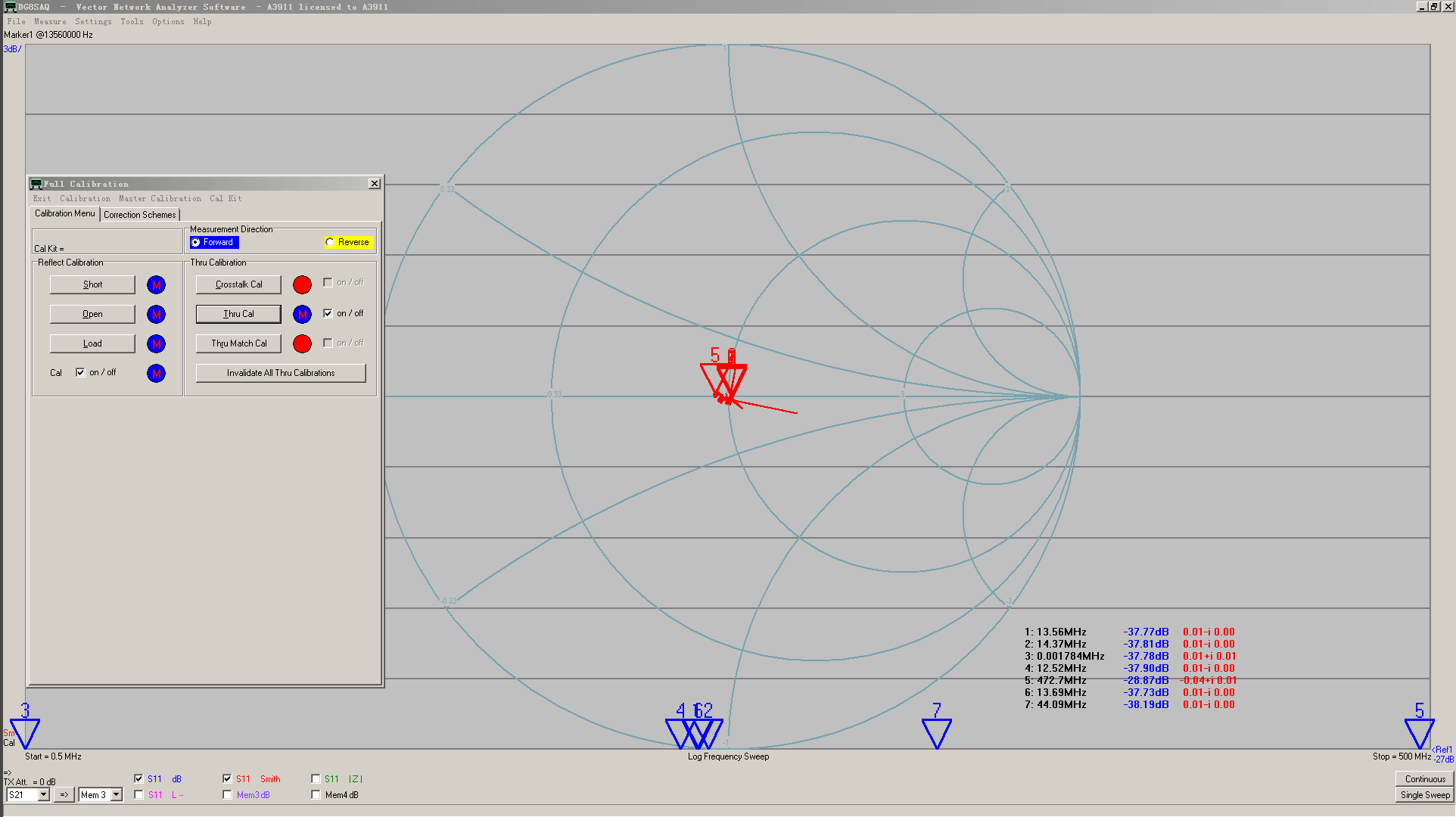Select the Reverse measurement direction
The width and height of the screenshot is (1456, 817).
[x=348, y=242]
